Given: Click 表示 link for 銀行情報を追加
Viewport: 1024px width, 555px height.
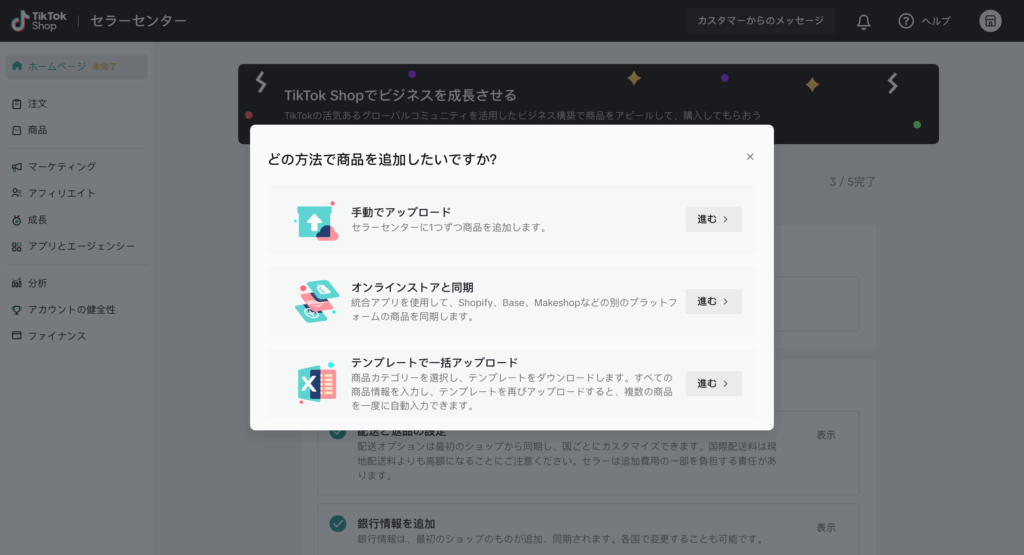Looking at the screenshot, I should point(826,527).
